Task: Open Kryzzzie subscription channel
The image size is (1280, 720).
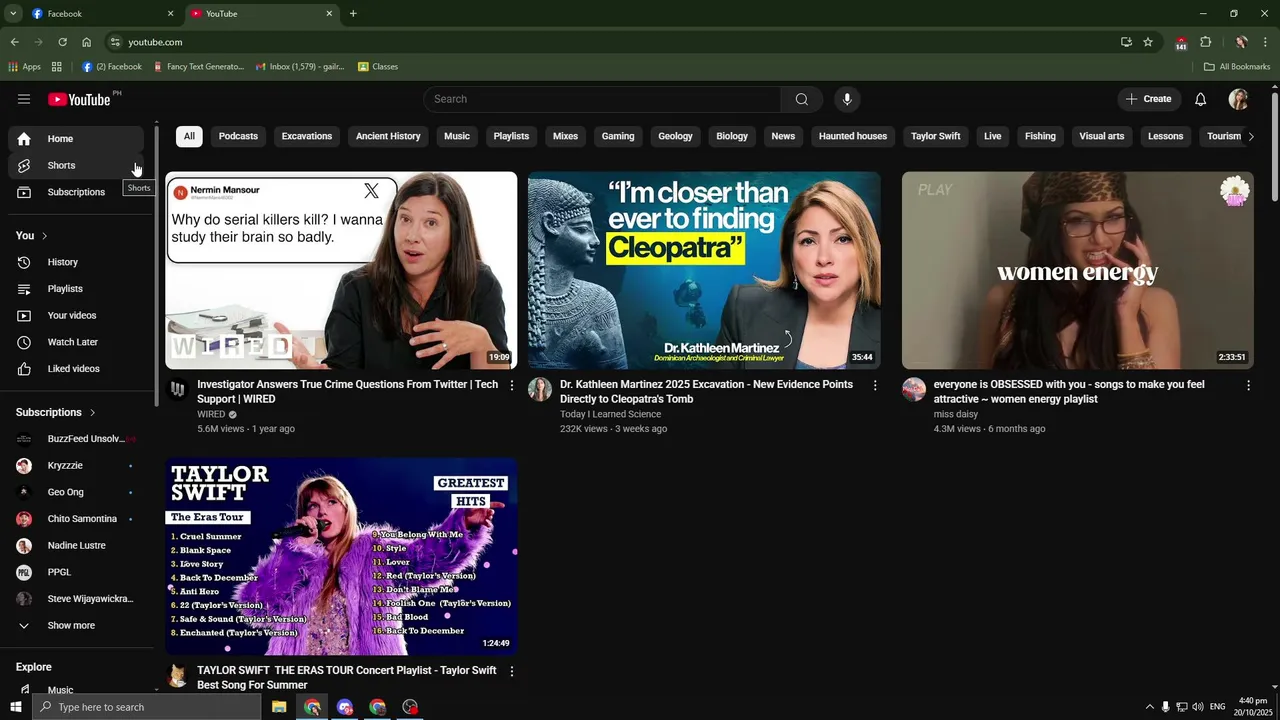Action: click(x=76, y=466)
